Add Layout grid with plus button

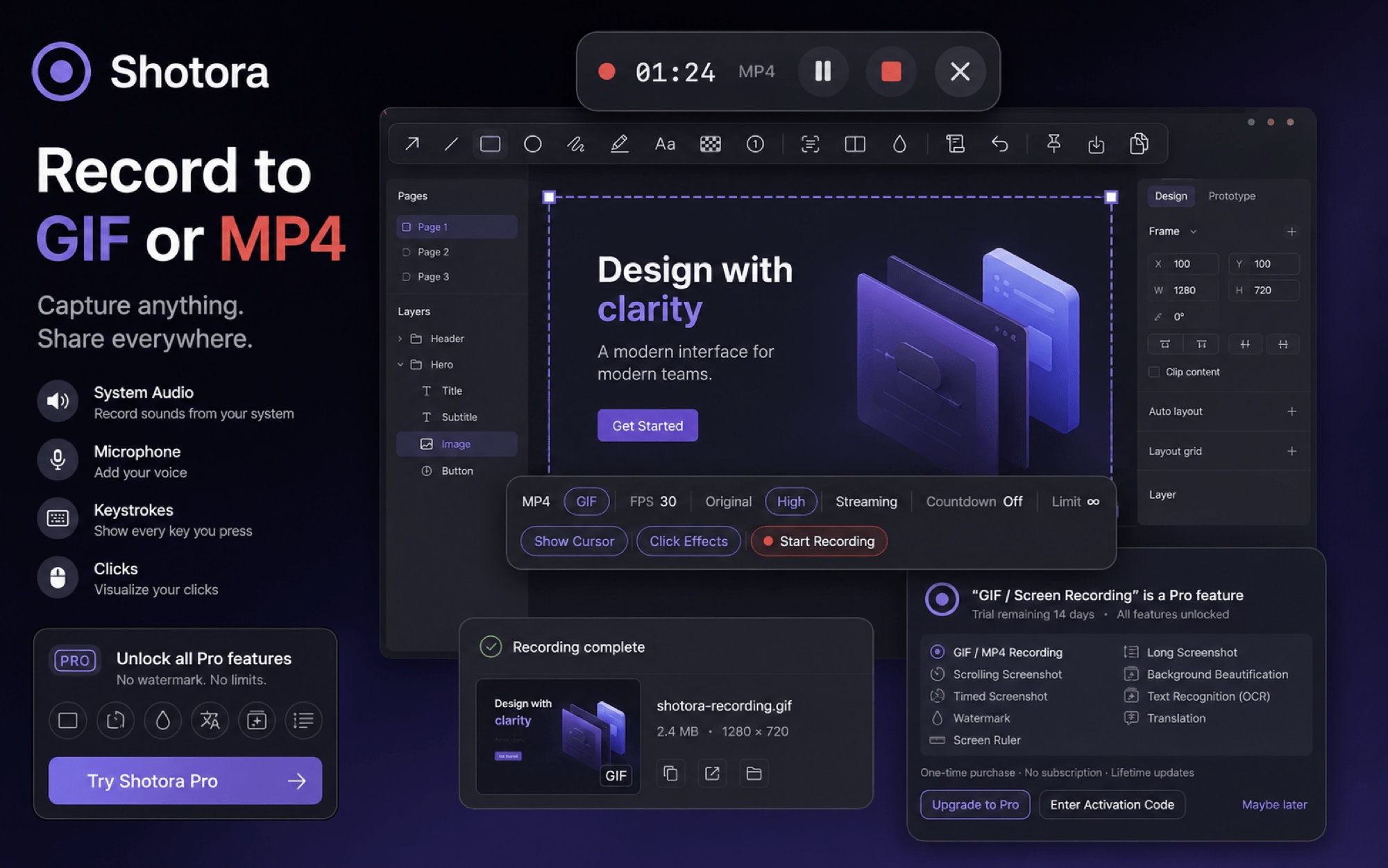1291,451
